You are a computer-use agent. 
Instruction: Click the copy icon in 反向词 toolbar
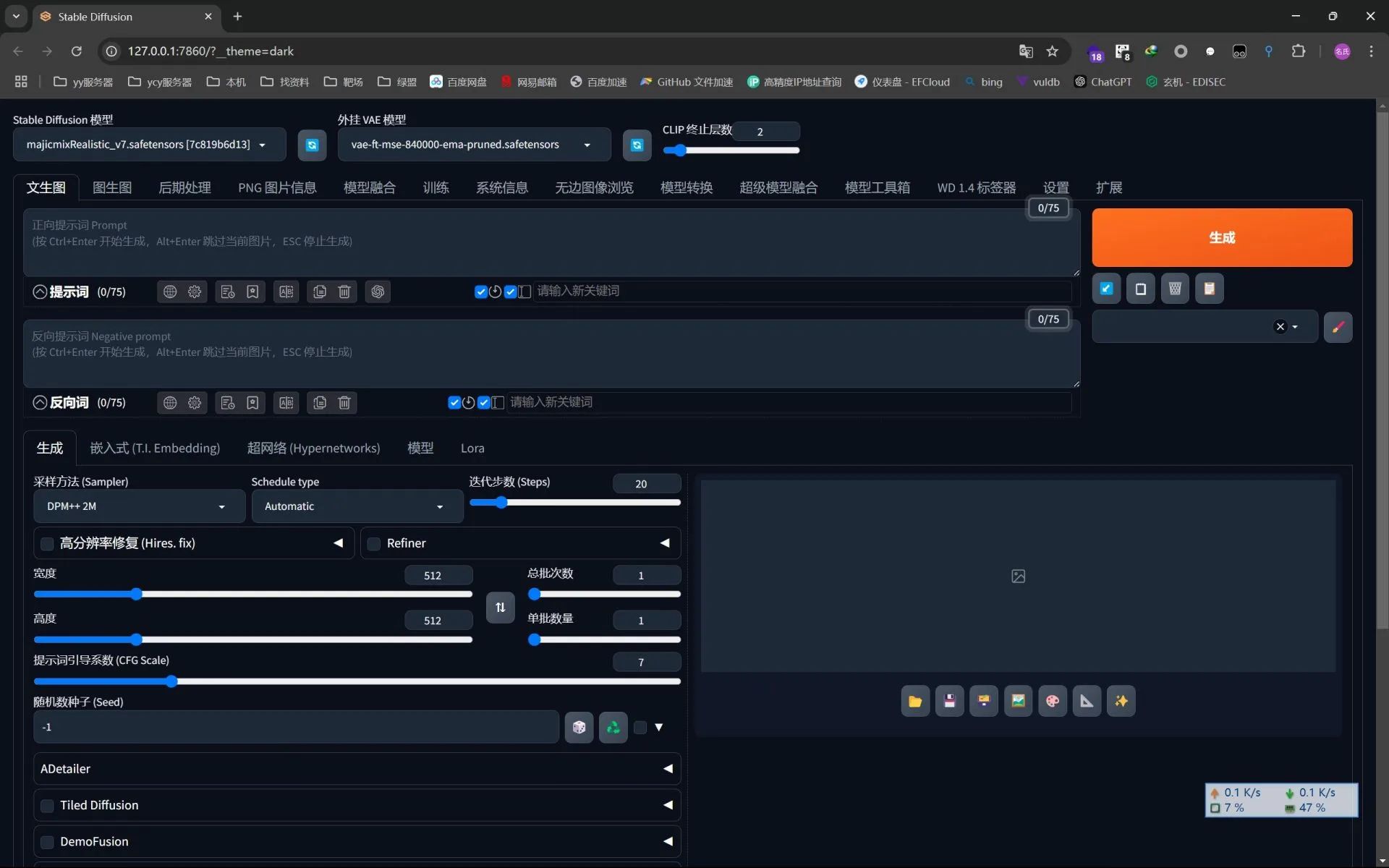click(320, 403)
